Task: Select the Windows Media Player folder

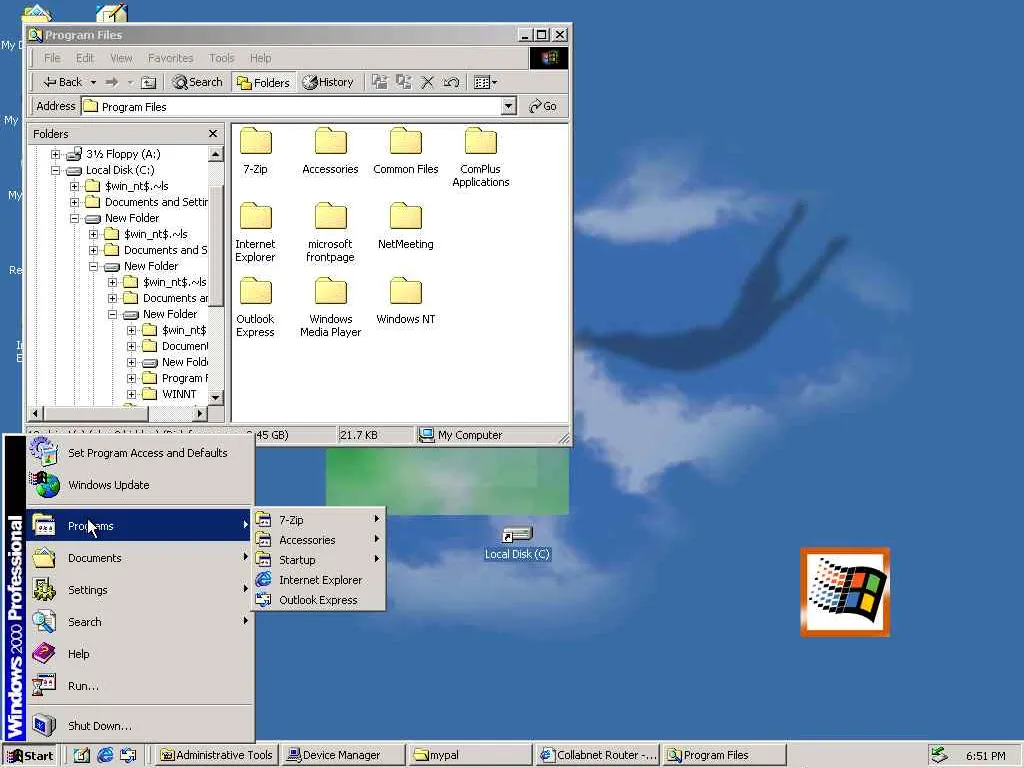Action: tap(330, 308)
